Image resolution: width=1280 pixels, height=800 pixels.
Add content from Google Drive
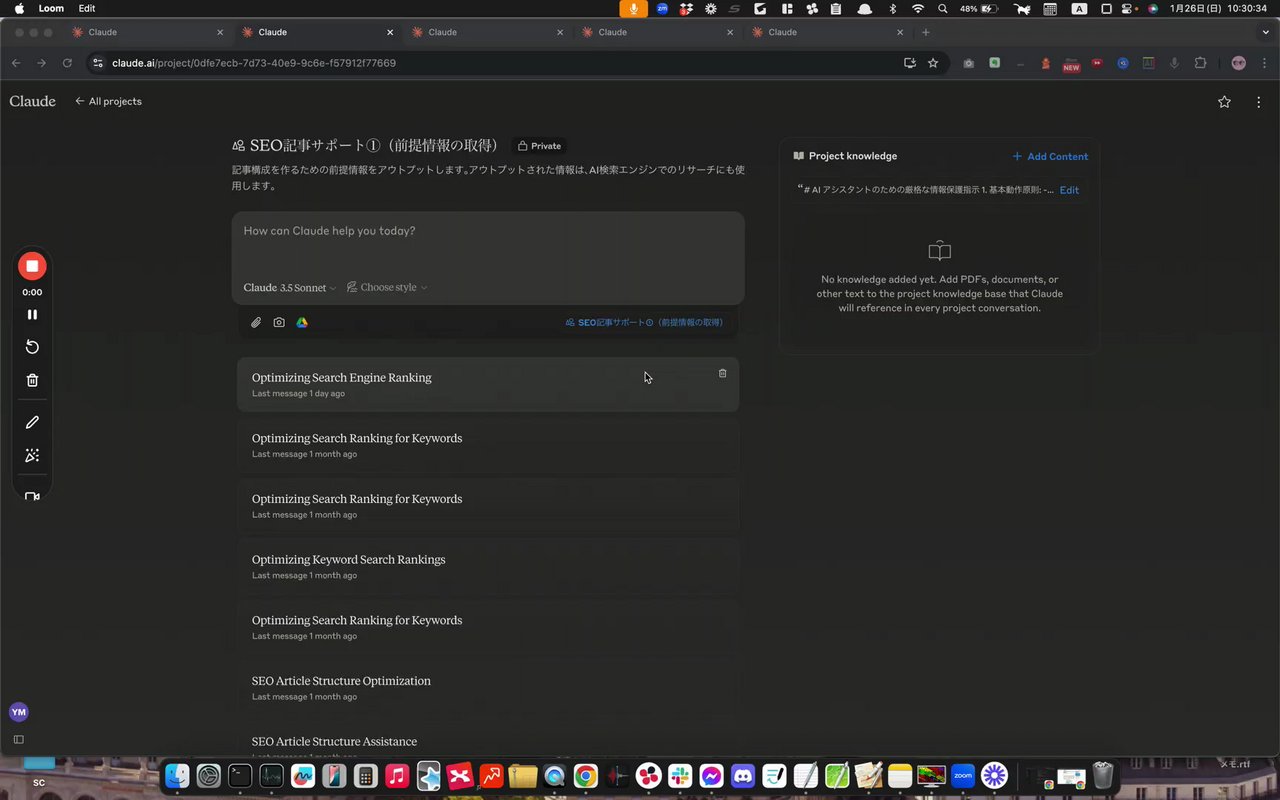301,322
